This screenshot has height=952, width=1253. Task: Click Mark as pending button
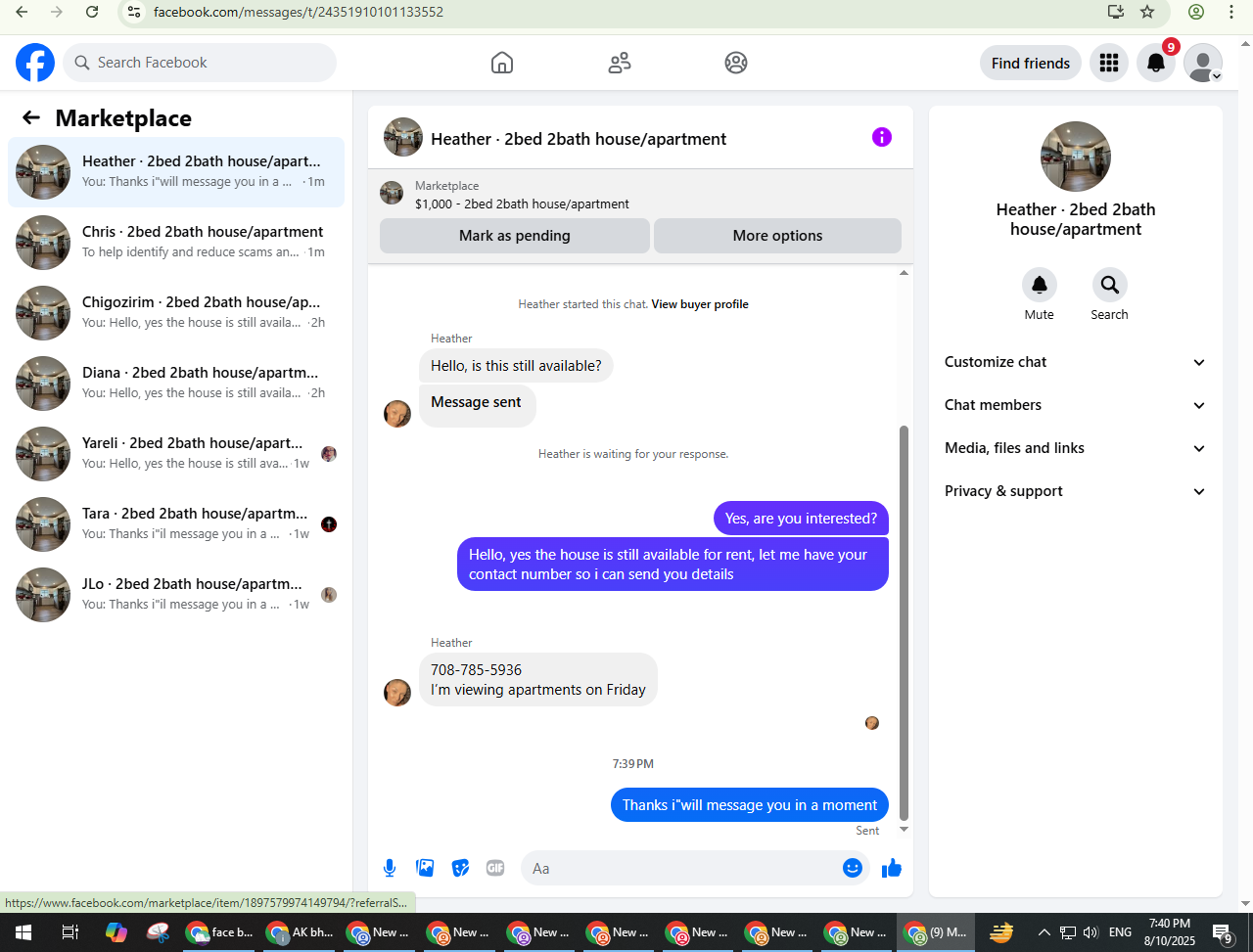click(x=515, y=236)
